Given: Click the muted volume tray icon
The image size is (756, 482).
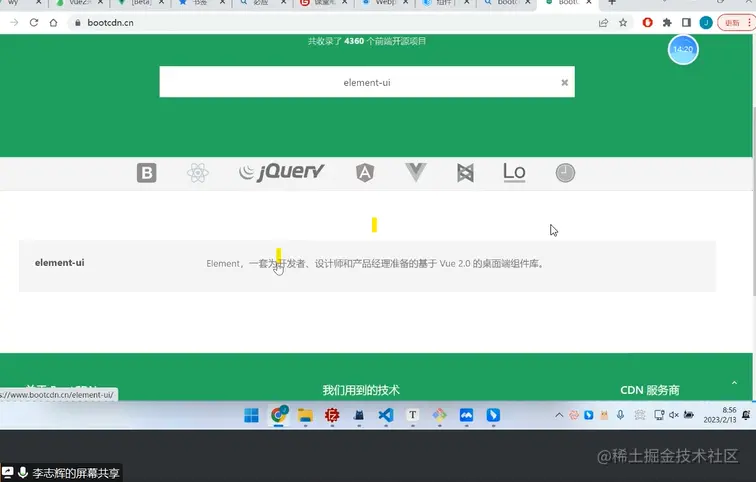Looking at the screenshot, I should pos(674,415).
